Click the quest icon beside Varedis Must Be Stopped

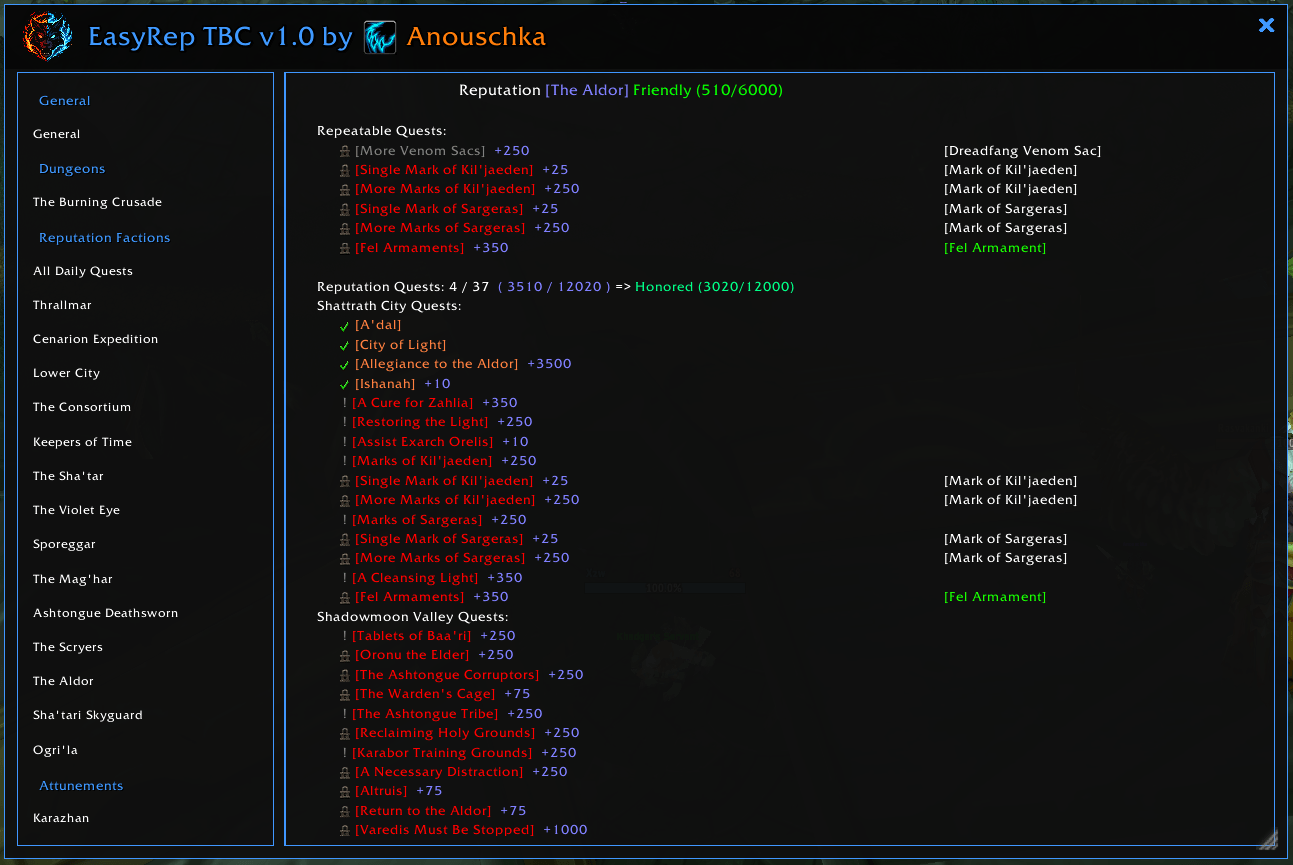[345, 830]
